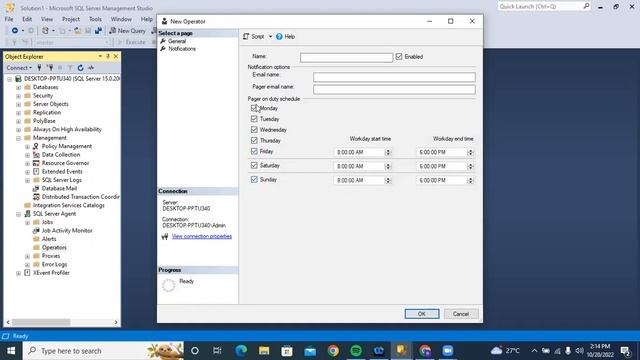Toggle the Sunday checkbox

click(254, 179)
